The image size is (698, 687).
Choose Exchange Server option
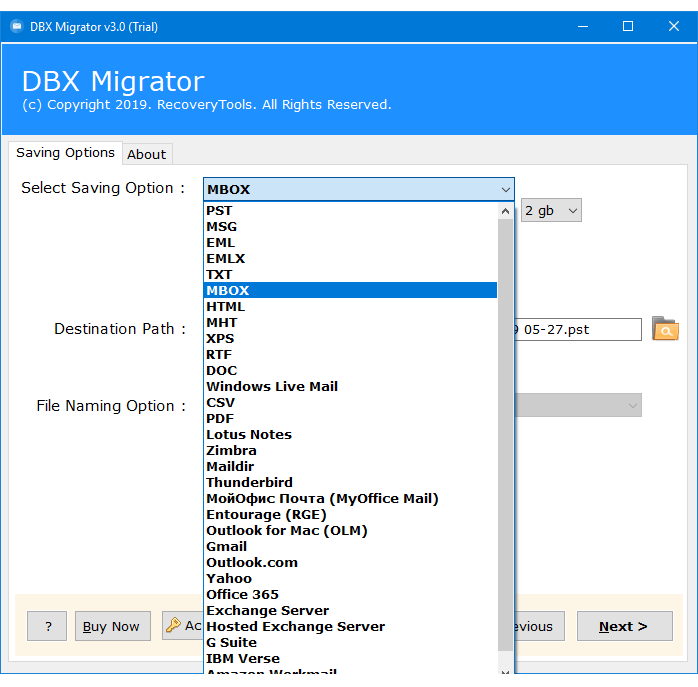(350, 611)
